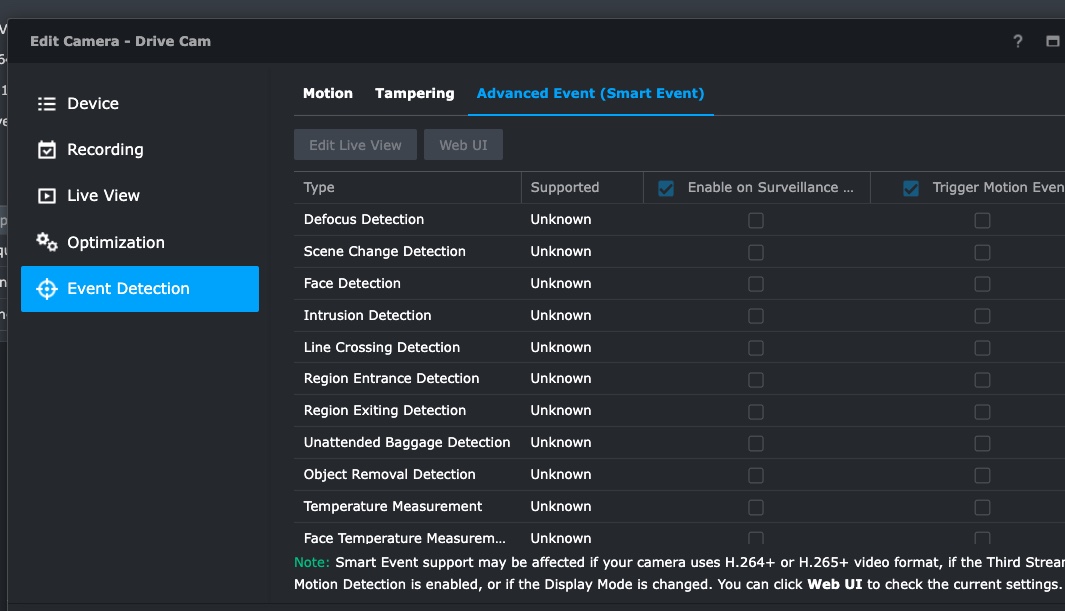Select the Event Detection crosshair icon
Viewport: 1065px width, 611px height.
(44, 288)
